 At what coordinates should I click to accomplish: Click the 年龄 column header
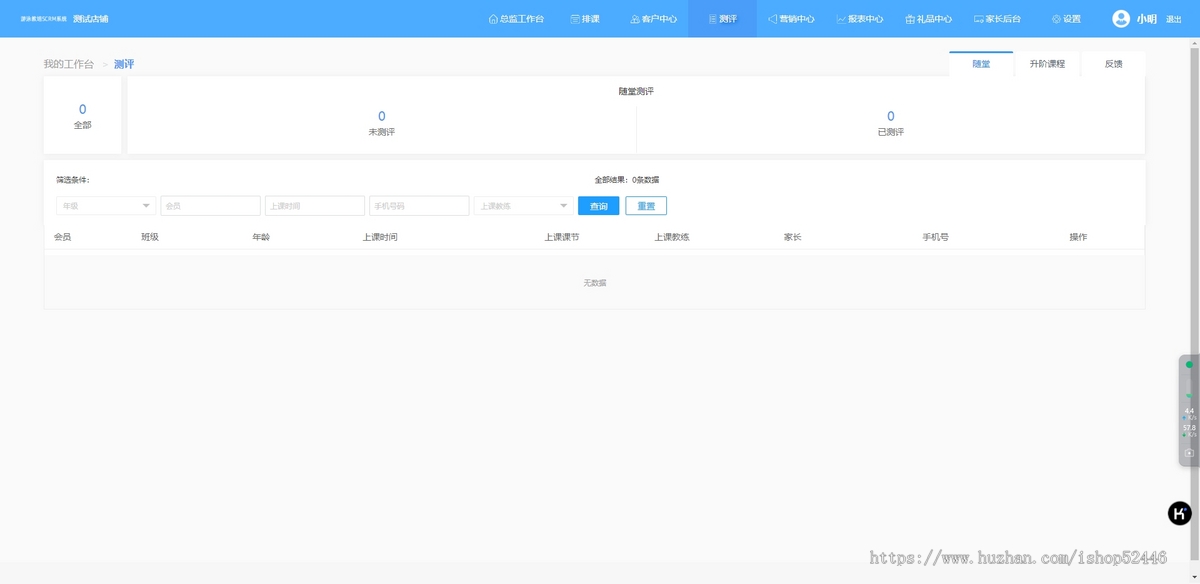[x=261, y=237]
